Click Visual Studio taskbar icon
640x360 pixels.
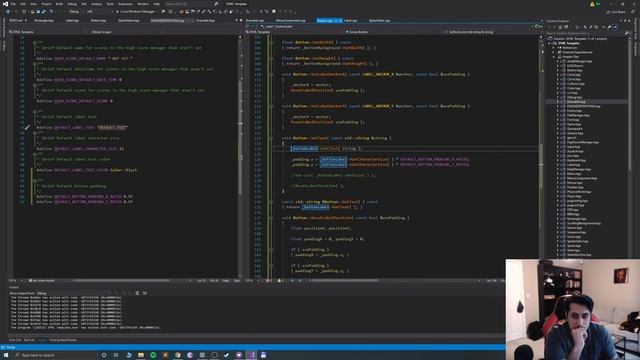251,355
